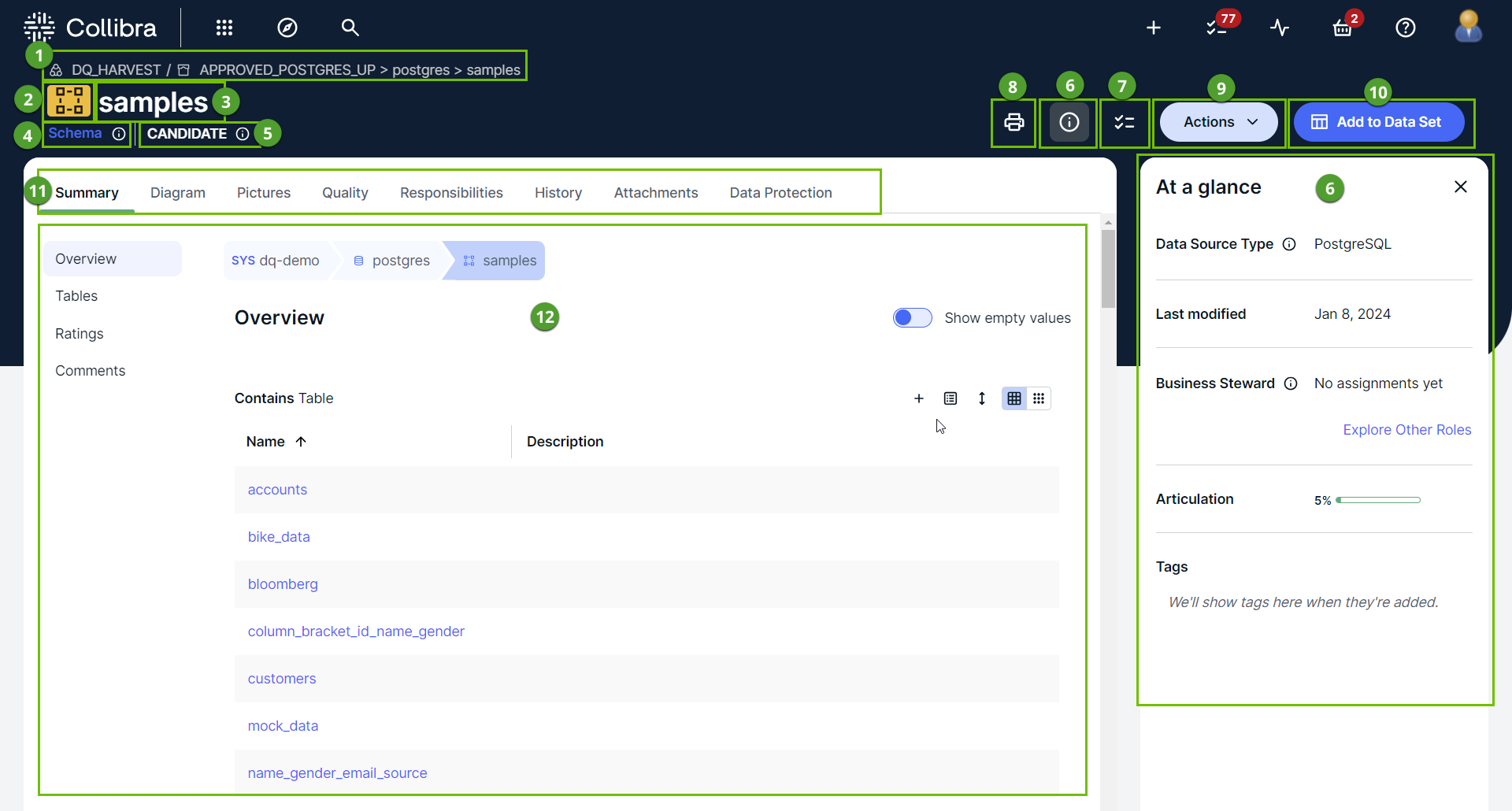Image resolution: width=1512 pixels, height=811 pixels.
Task: Open the apps grid menu
Action: [224, 28]
